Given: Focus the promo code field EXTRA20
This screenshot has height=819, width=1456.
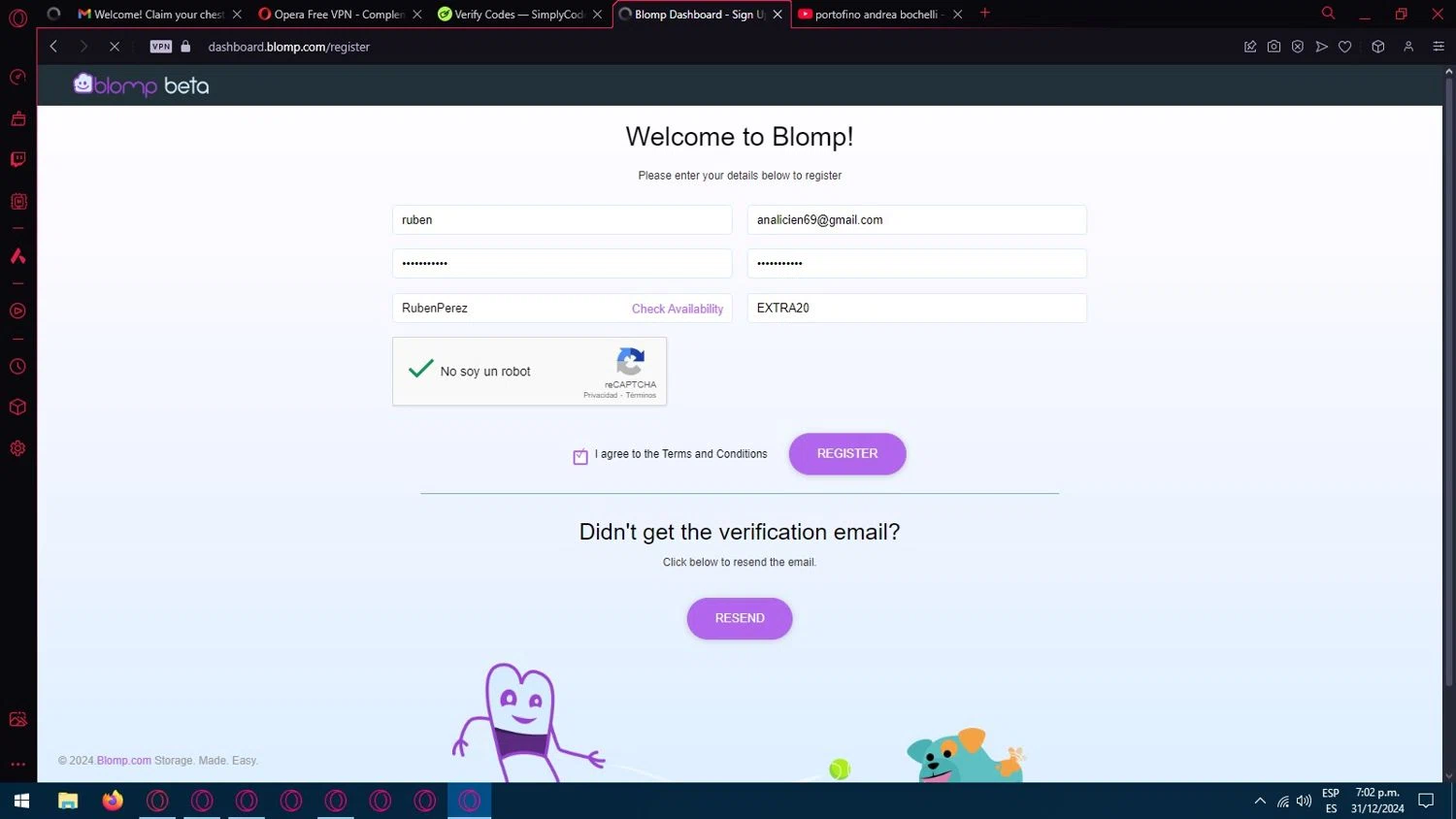Looking at the screenshot, I should (x=916, y=309).
